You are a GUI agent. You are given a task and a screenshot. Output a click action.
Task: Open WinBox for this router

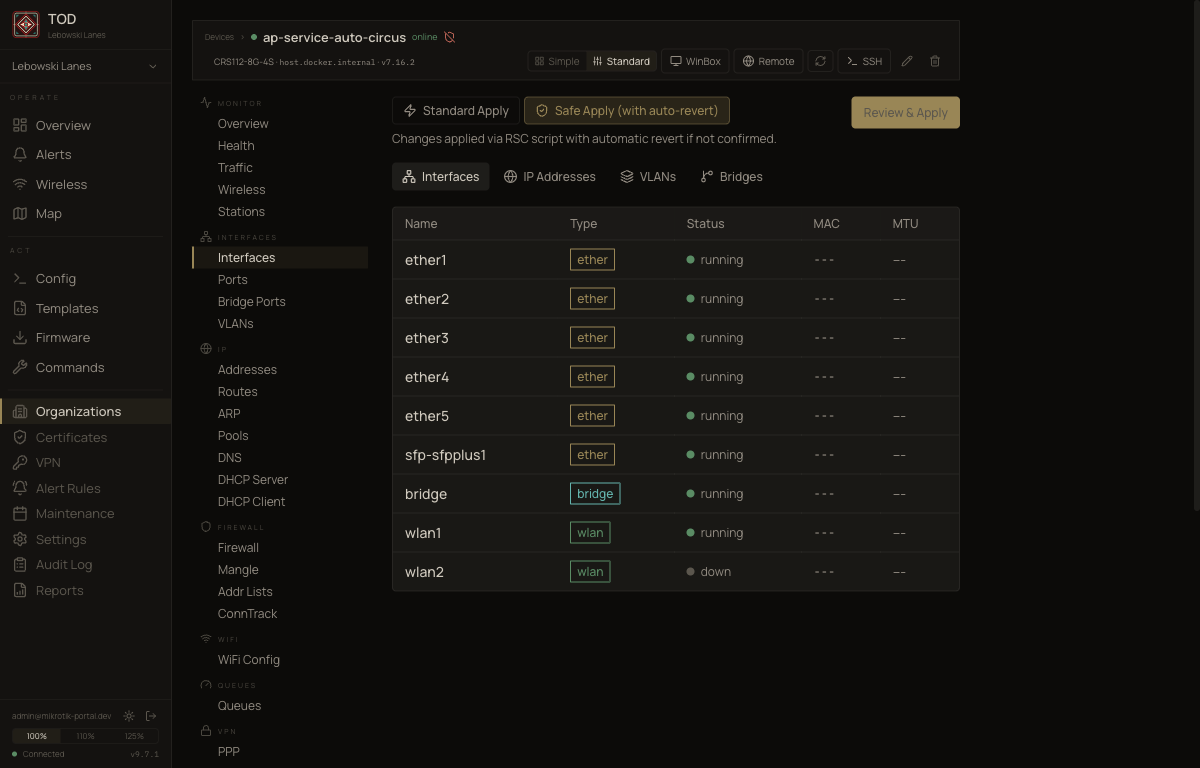click(695, 61)
